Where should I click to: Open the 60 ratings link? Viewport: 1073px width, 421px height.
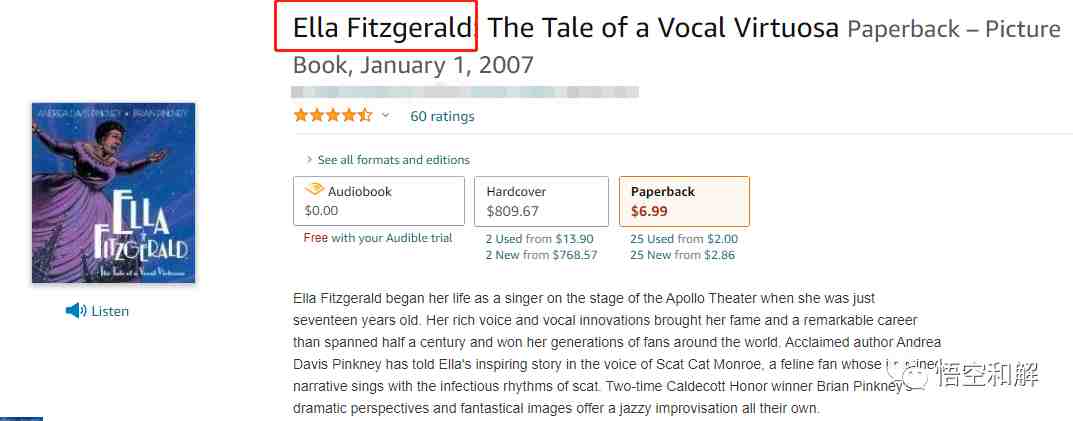pyautogui.click(x=442, y=116)
